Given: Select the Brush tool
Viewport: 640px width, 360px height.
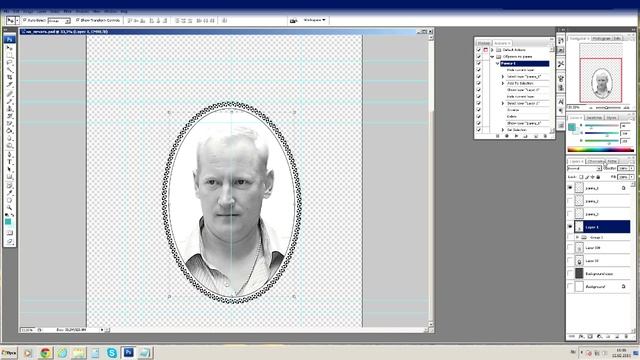Looking at the screenshot, I should [10, 101].
